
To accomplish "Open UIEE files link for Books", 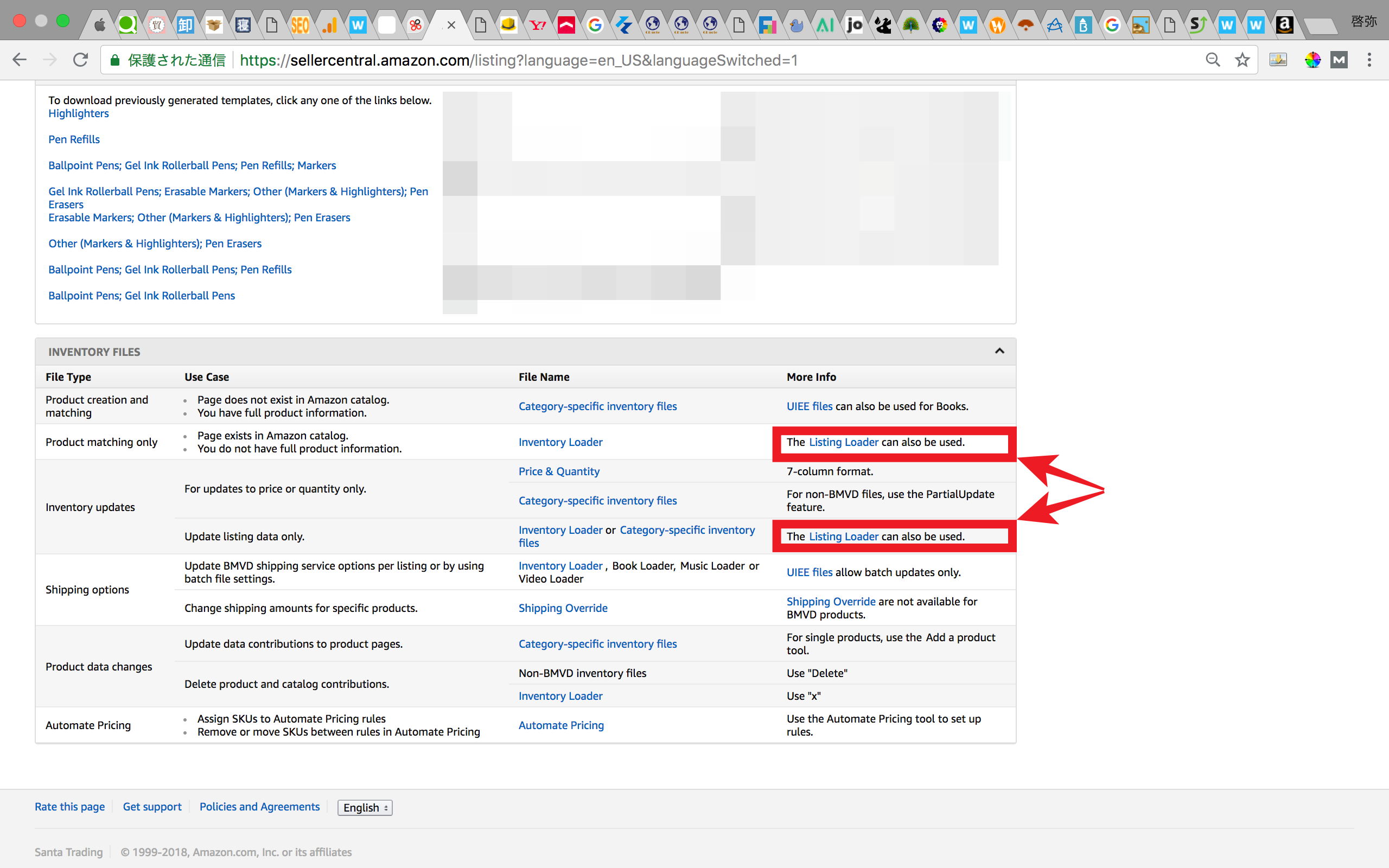I will pos(810,406).
